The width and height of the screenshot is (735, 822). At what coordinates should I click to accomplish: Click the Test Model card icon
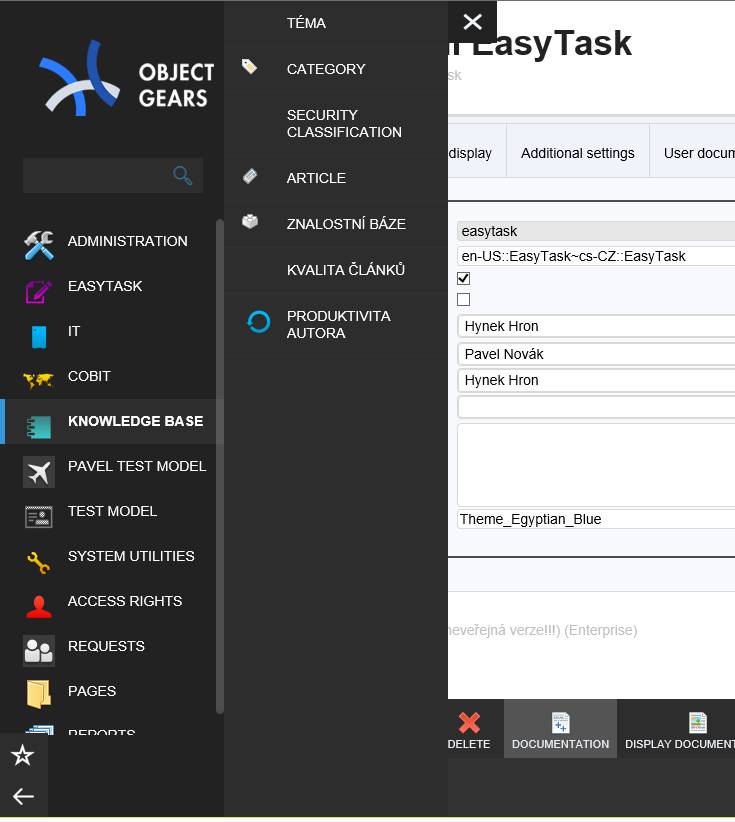tap(39, 517)
